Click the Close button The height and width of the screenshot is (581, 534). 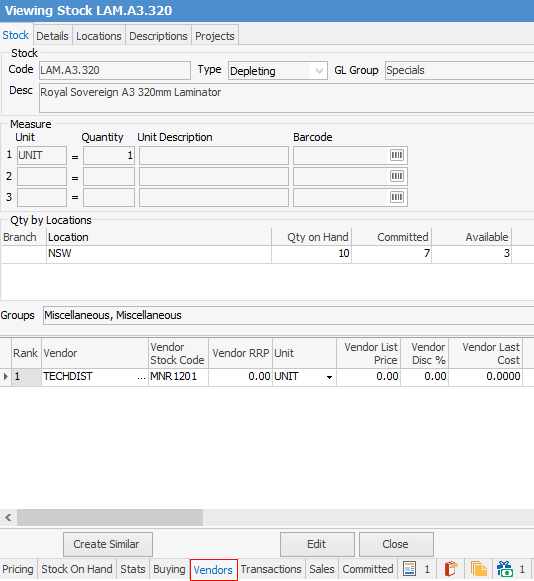396,544
